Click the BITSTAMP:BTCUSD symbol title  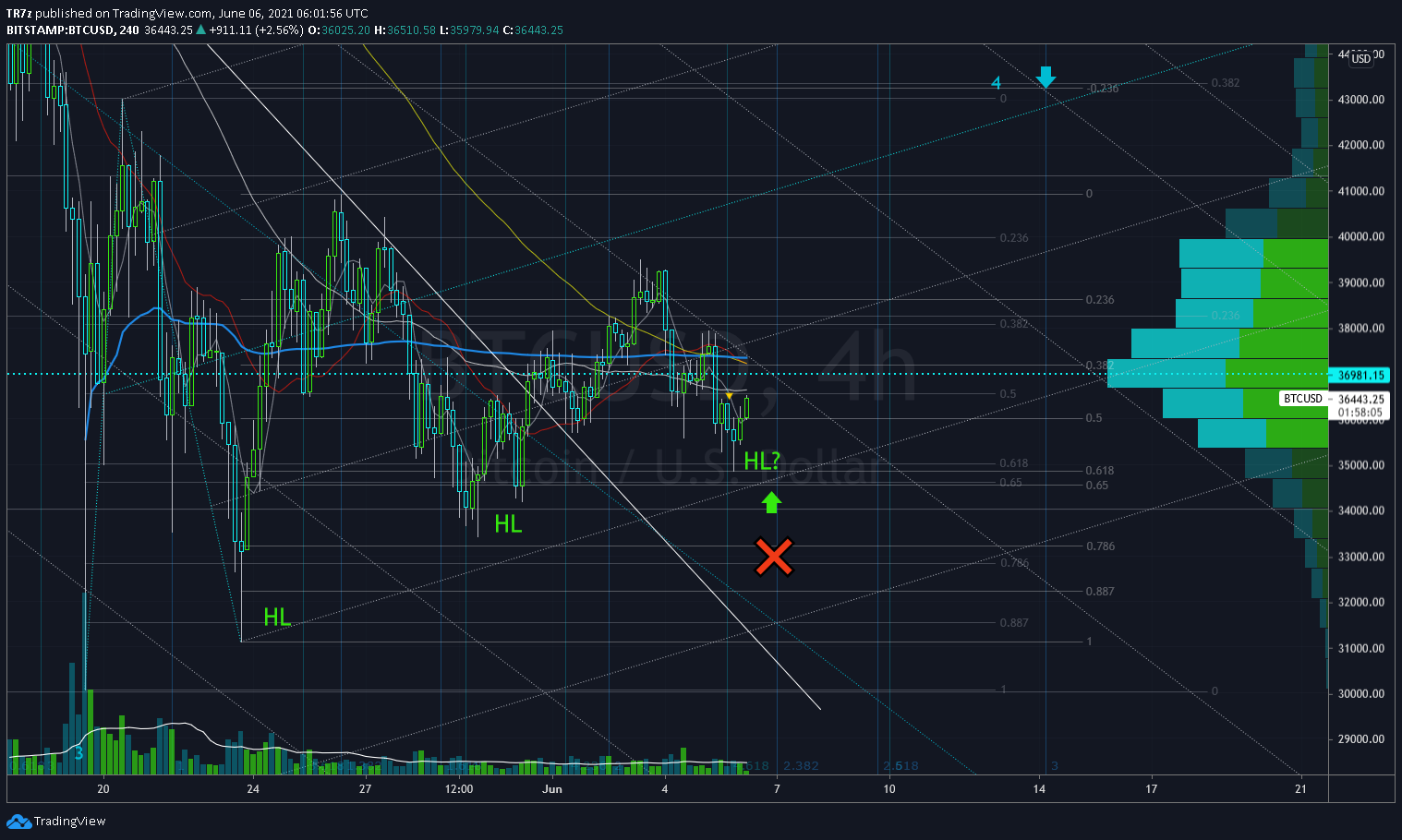60,30
